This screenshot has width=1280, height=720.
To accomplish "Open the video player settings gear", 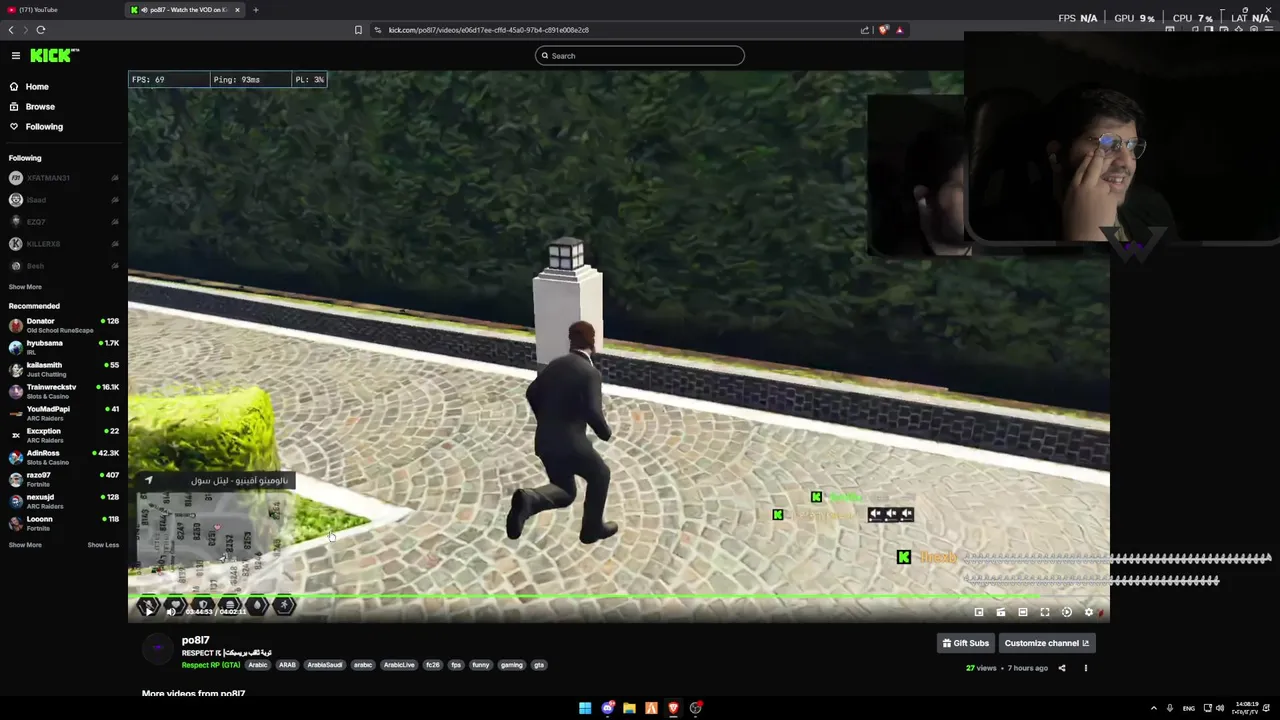I will point(1089,612).
